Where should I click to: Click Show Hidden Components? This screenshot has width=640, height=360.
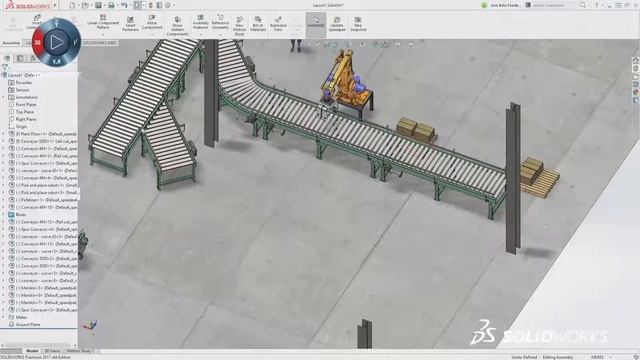(x=178, y=26)
